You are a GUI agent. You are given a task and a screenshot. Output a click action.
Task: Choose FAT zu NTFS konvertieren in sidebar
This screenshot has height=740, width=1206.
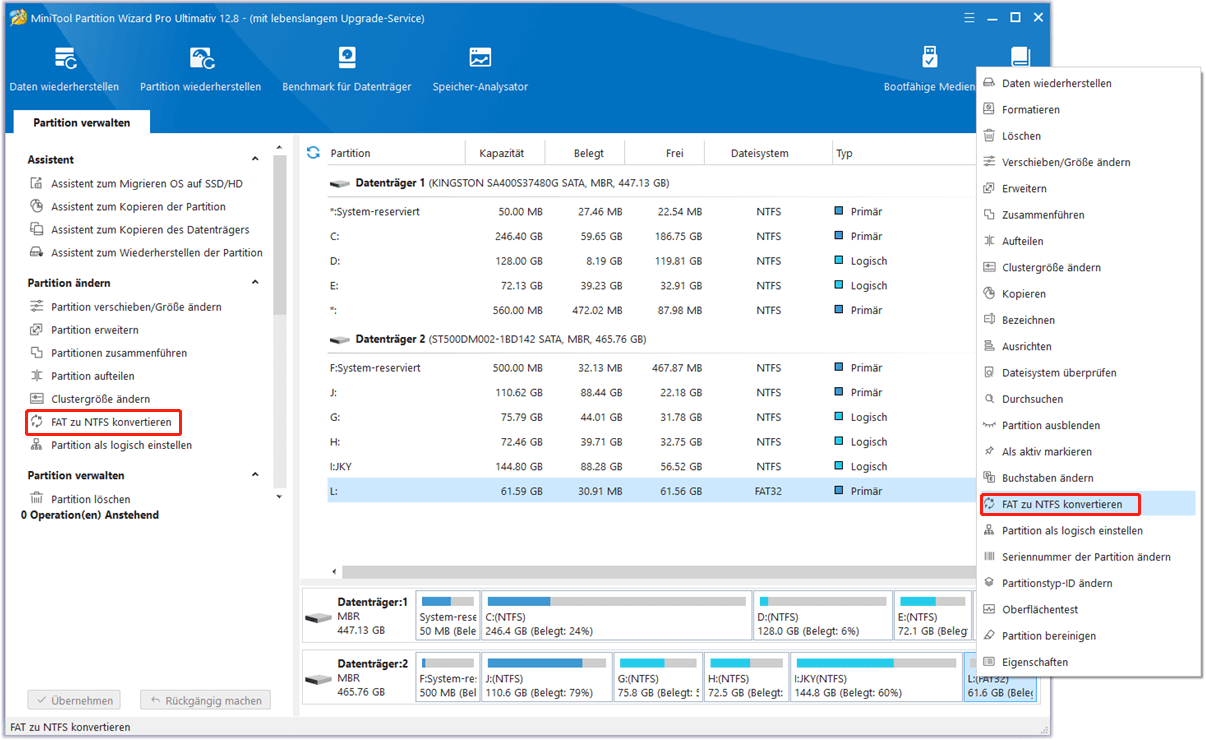pyautogui.click(x=101, y=422)
